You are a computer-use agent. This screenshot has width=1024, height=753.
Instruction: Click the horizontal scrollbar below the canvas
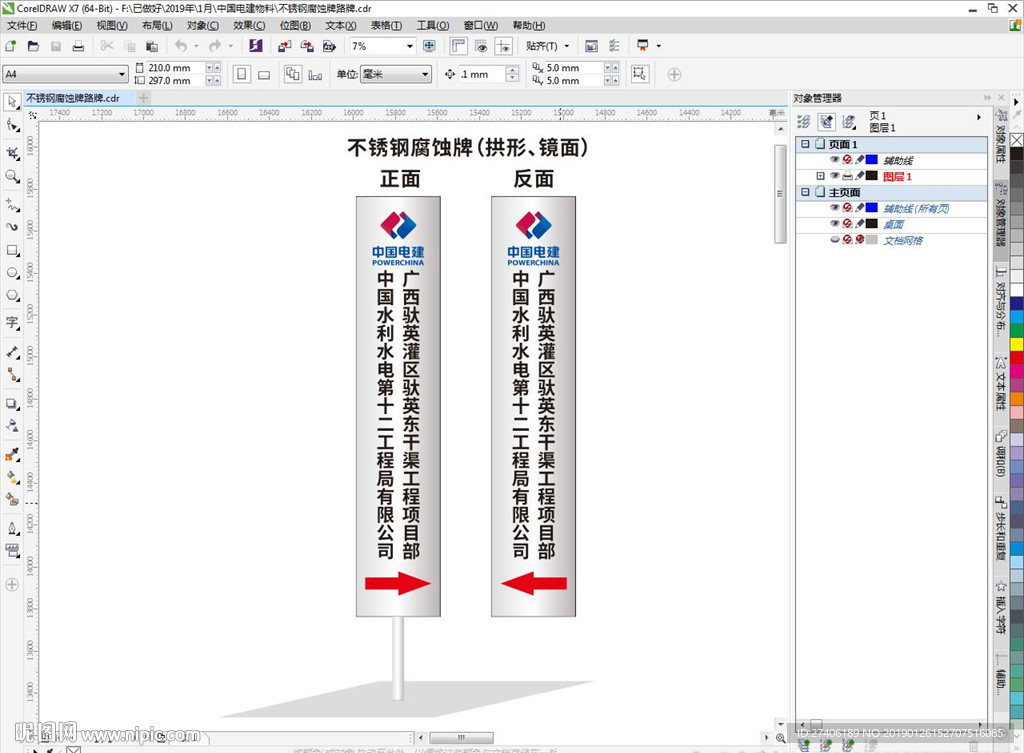coord(460,737)
